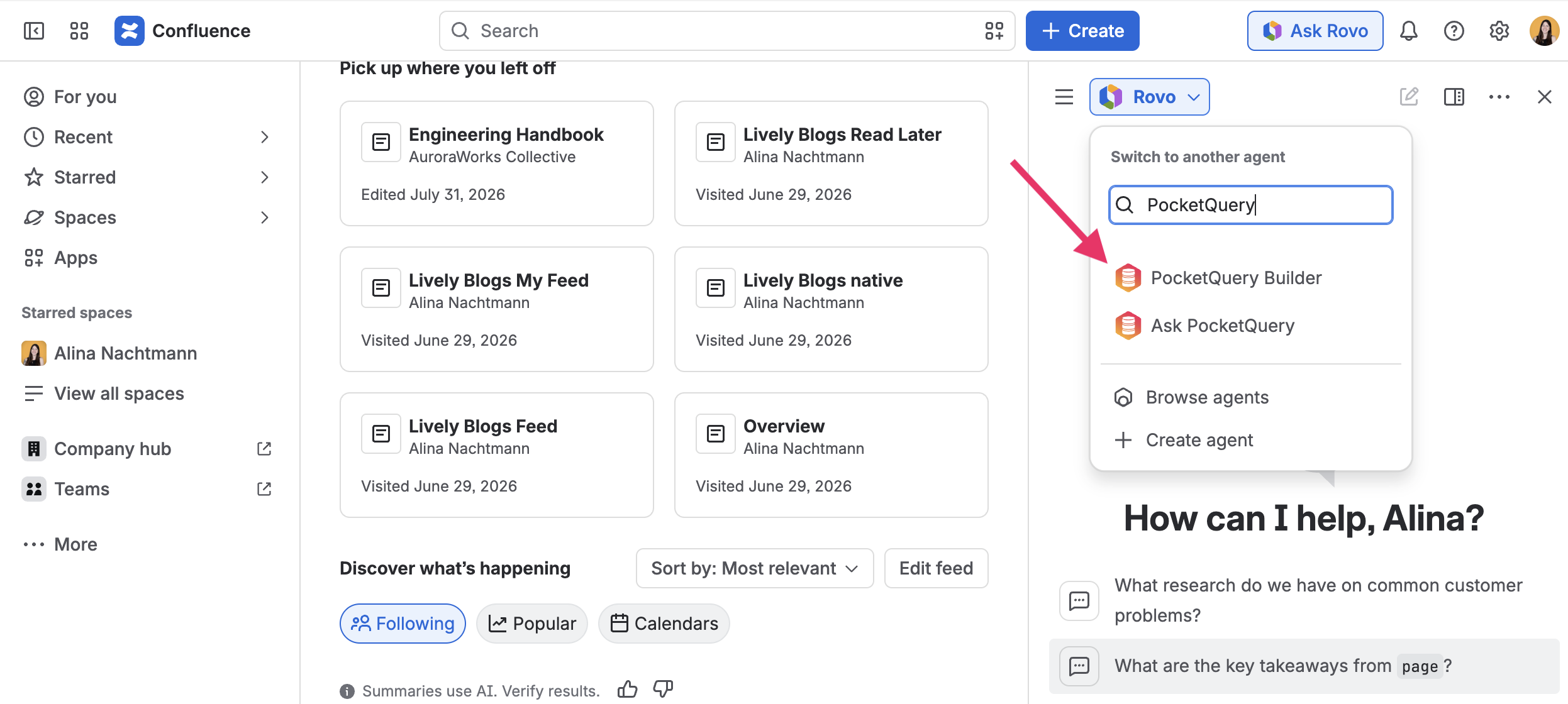Open the Sort by: Most relevant dropdown
The height and width of the screenshot is (704, 1568).
coord(755,568)
